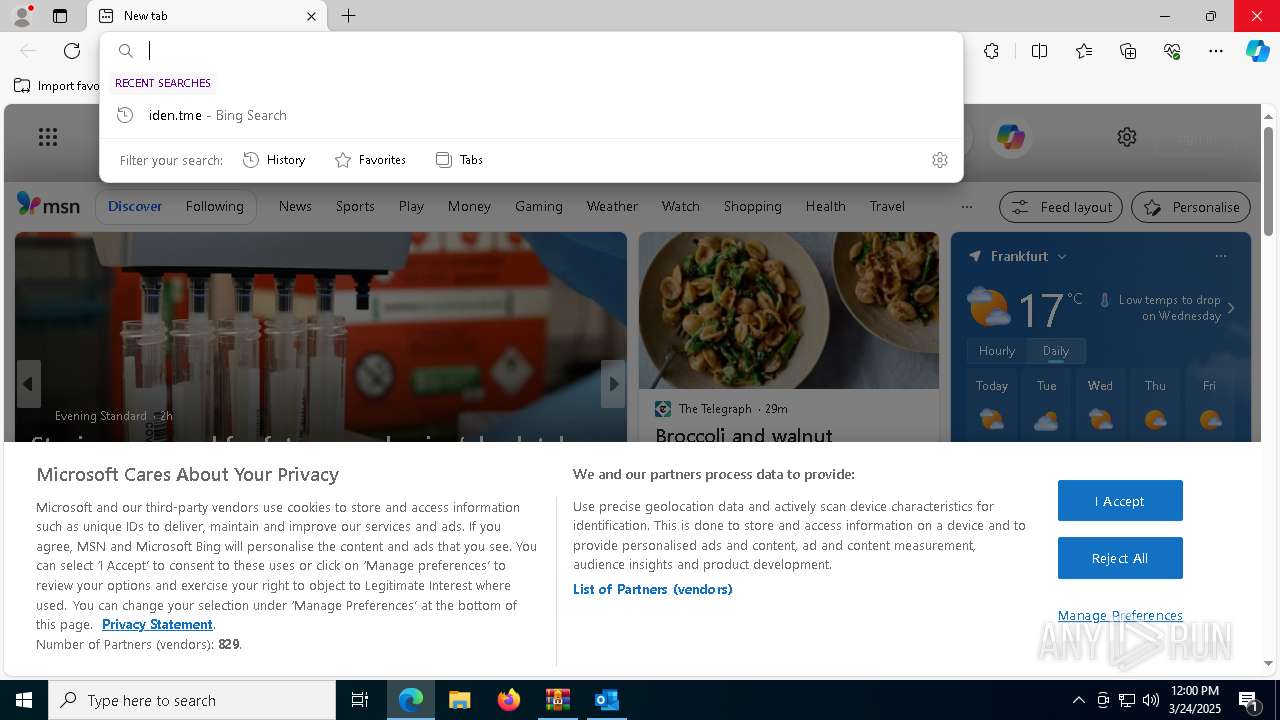
Task: Open Manage Preferences link
Action: [x=1120, y=615]
